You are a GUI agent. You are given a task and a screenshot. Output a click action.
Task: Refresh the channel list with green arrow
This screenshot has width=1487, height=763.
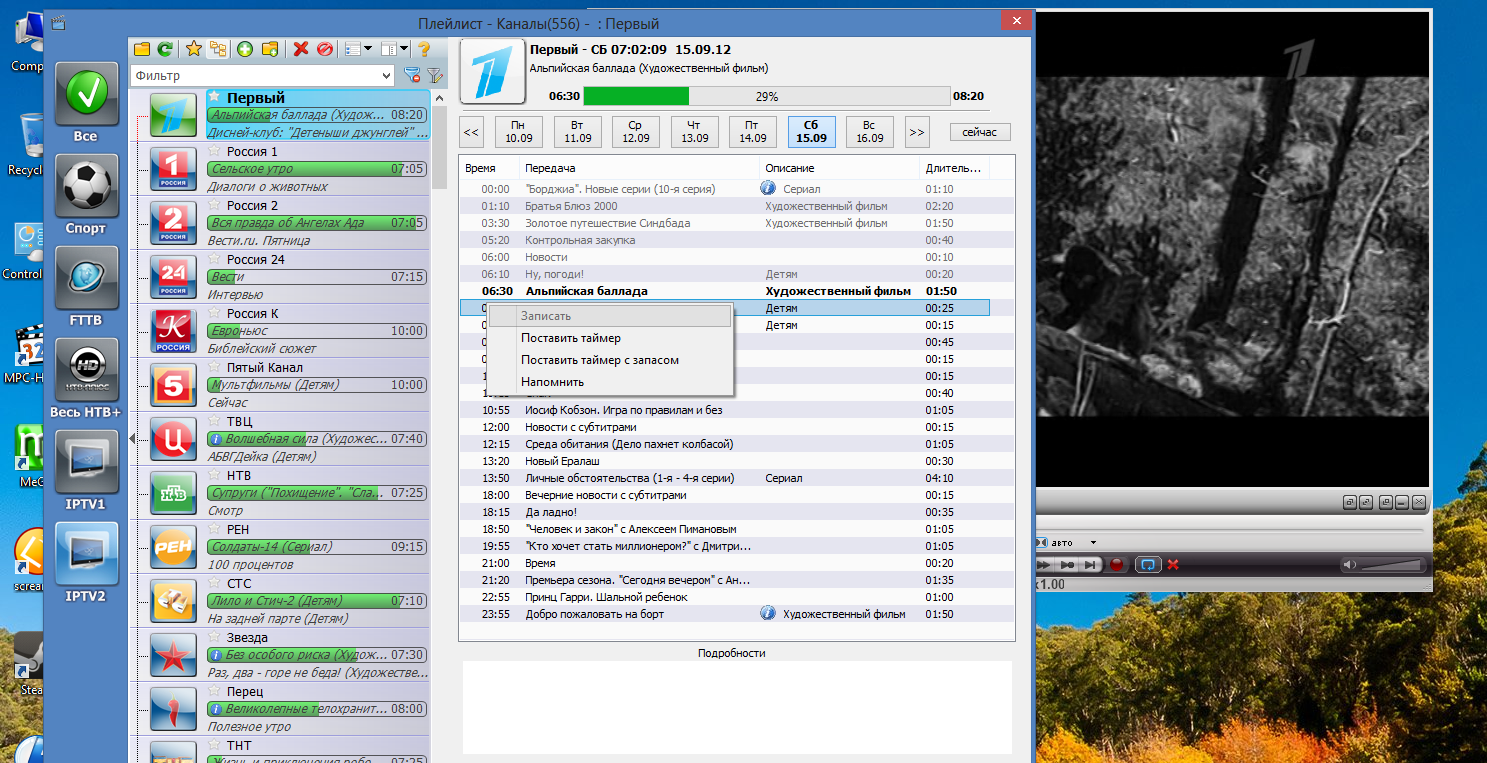tap(165, 48)
